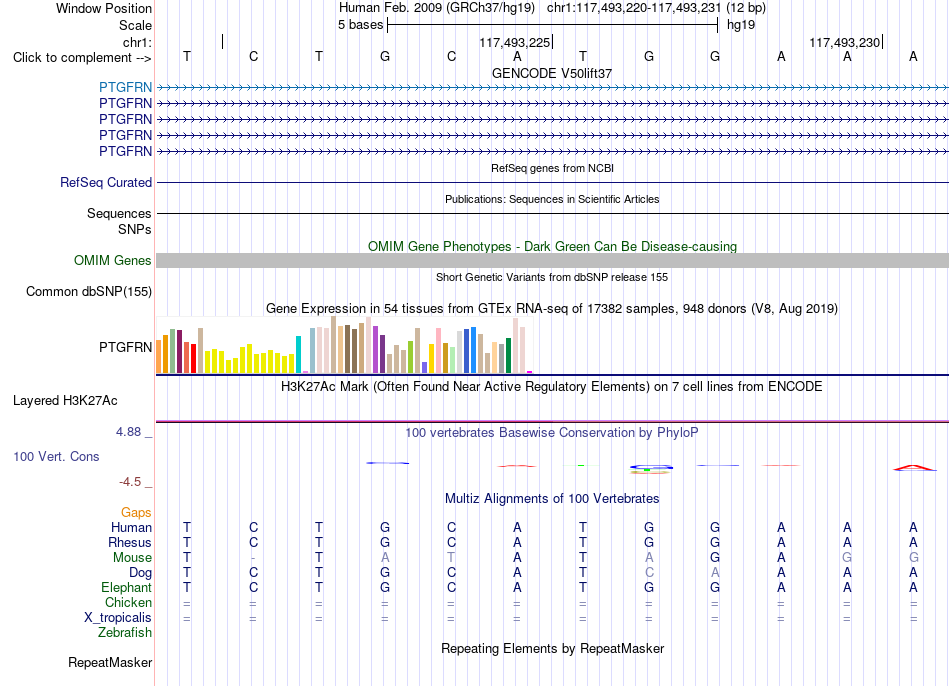Click 'Publications: Sequences in Scientific Articles' title
The image size is (950, 686).
point(552,199)
